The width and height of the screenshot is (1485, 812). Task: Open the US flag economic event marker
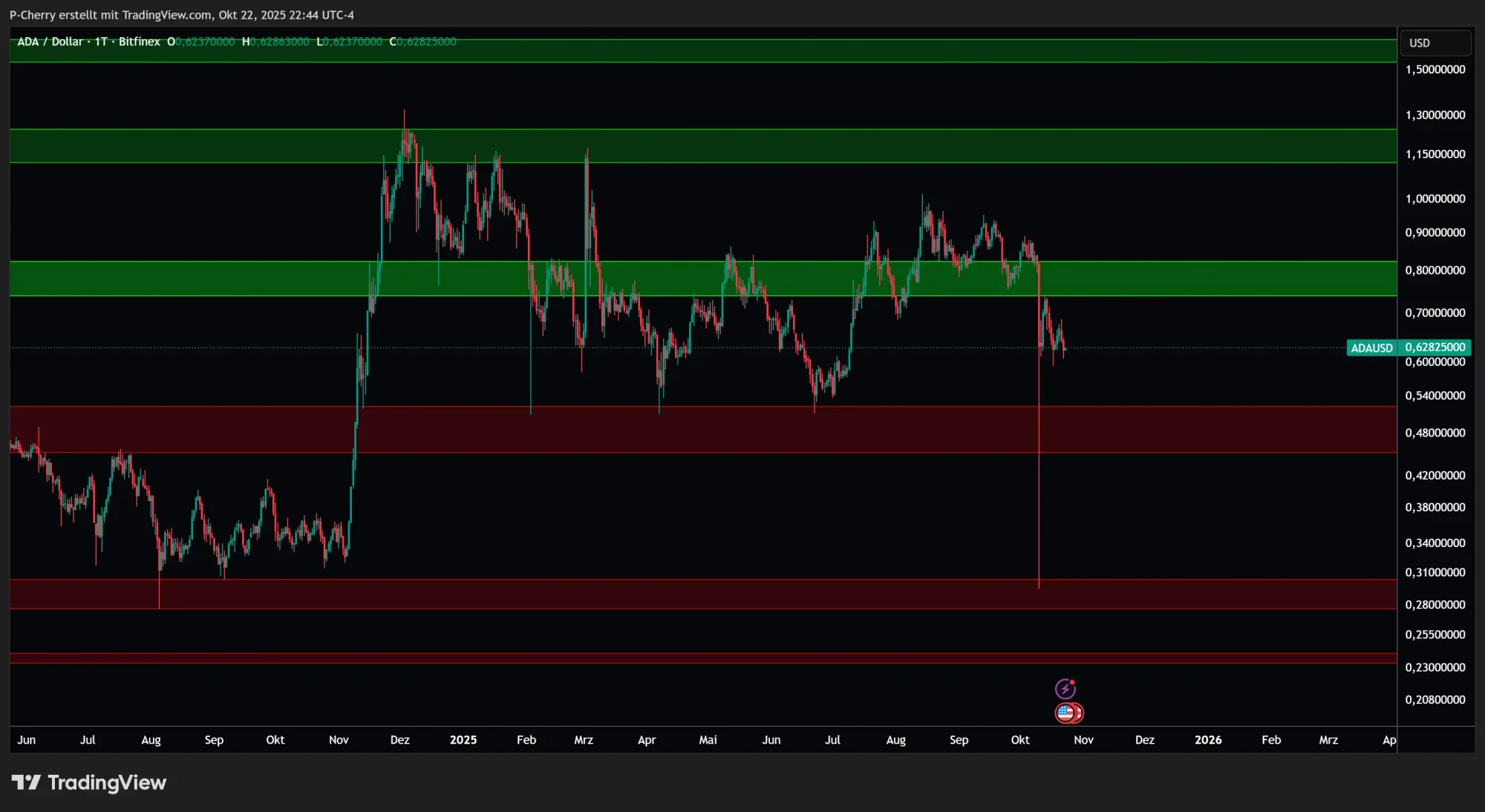tap(1066, 713)
